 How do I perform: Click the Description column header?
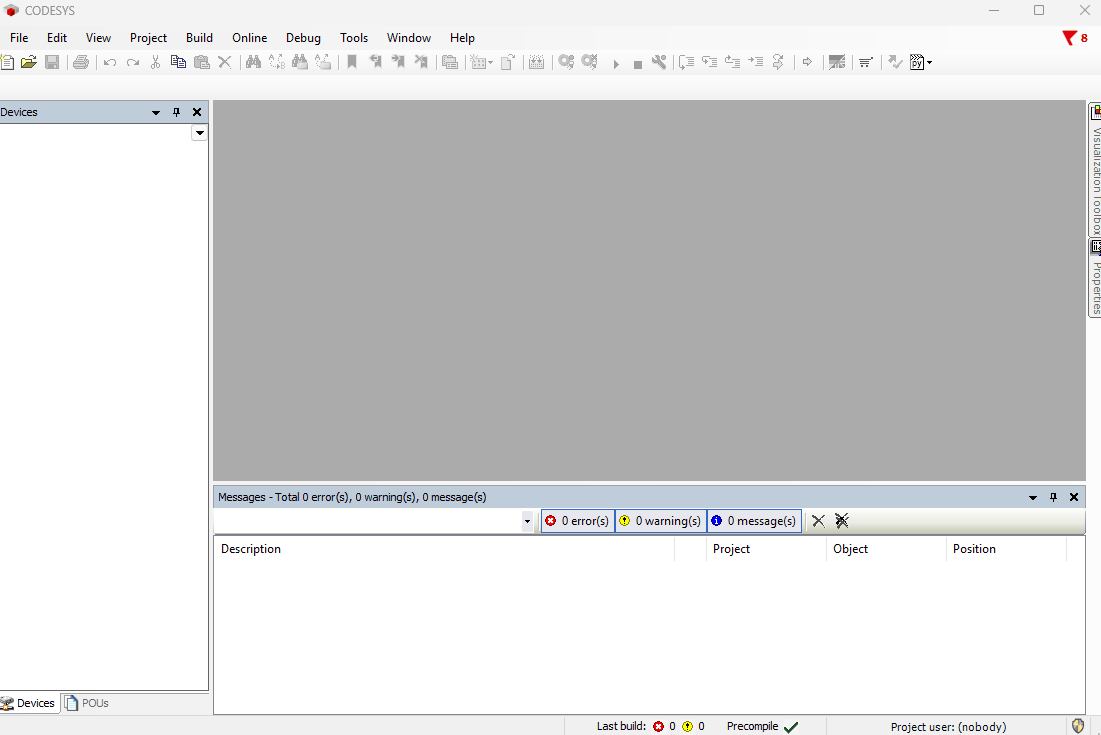point(444,549)
